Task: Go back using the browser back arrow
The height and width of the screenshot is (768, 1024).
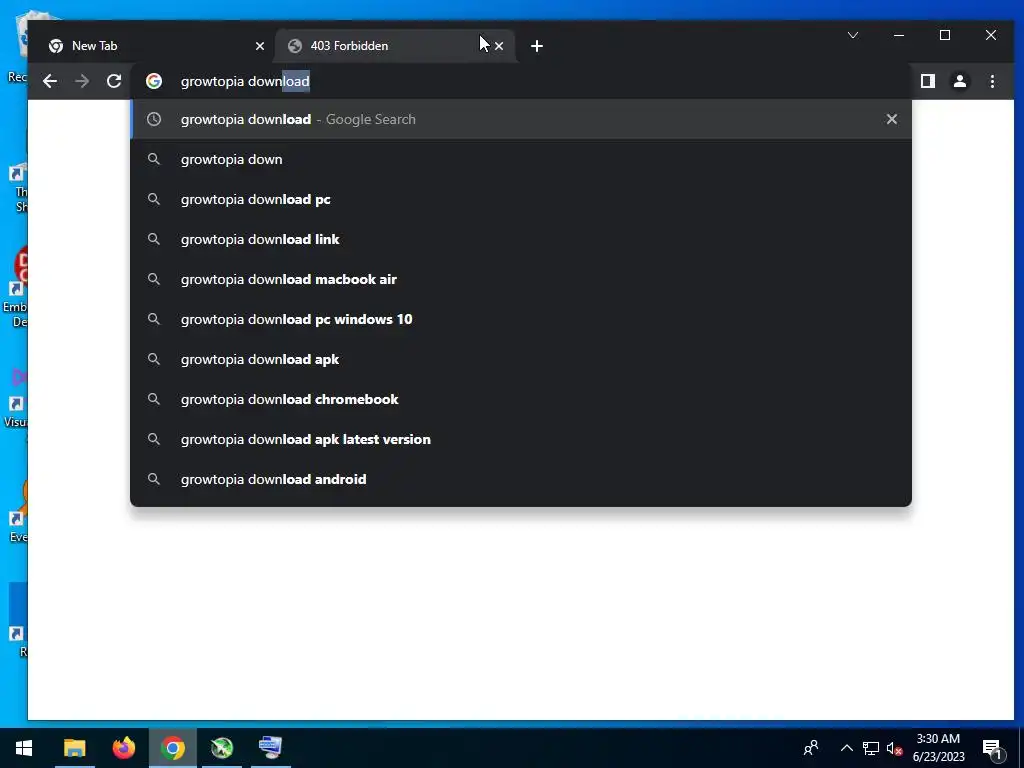Action: 50,81
